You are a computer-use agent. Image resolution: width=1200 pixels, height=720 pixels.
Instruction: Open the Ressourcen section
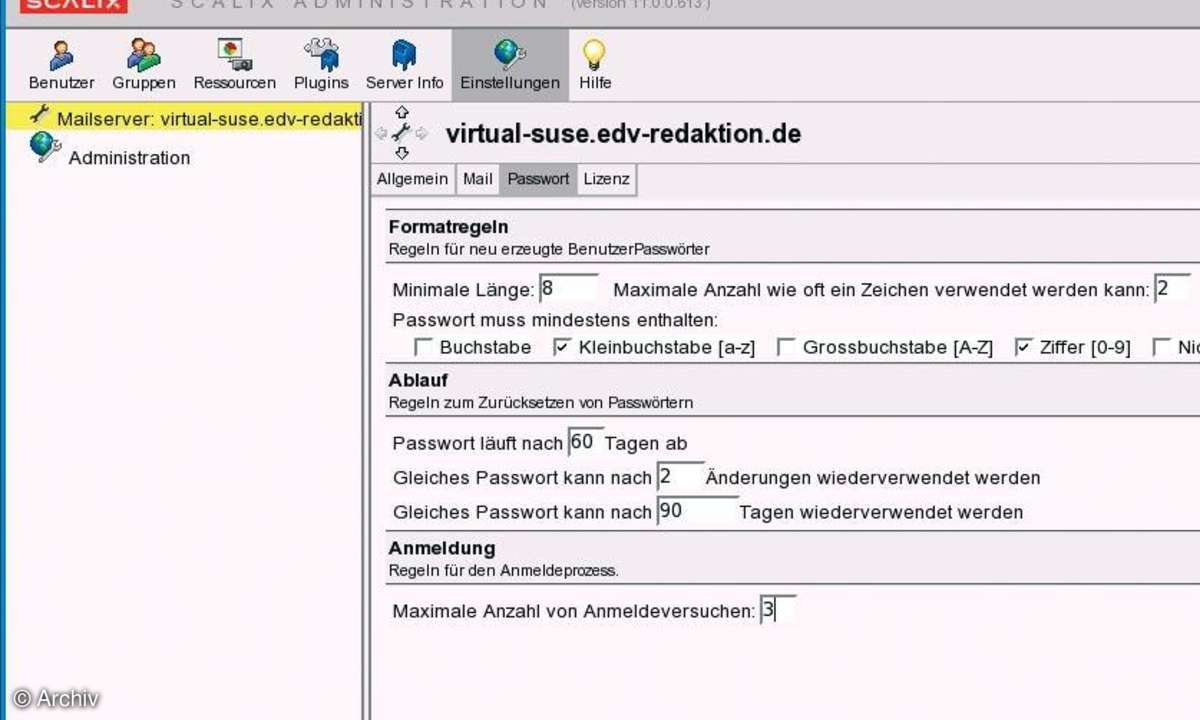(x=234, y=65)
